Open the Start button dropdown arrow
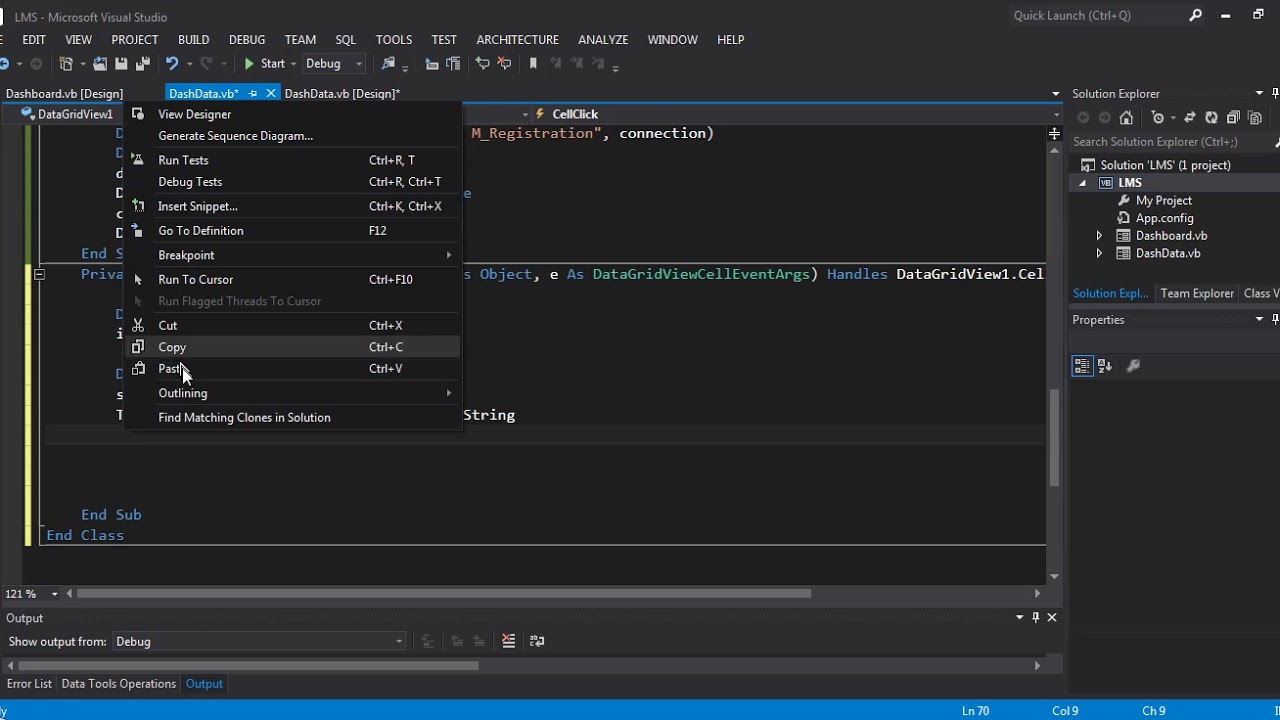The image size is (1280, 720). (295, 64)
